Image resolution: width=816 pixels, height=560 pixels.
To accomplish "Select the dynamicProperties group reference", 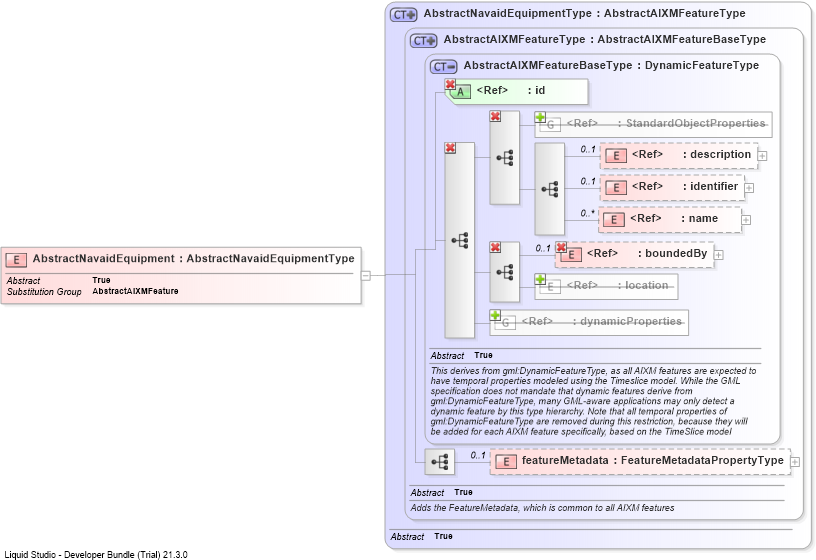I will point(589,322).
